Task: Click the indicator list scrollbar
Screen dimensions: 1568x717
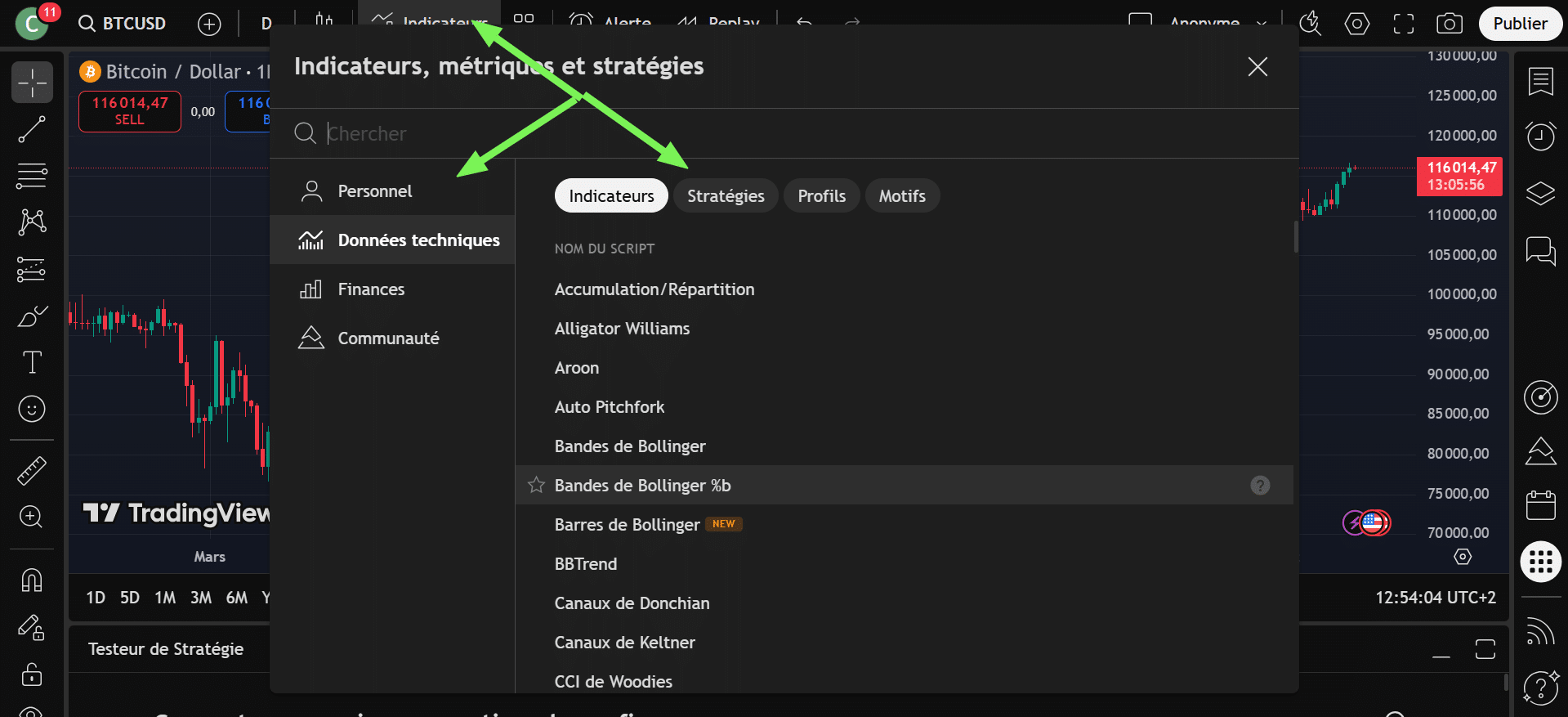Action: coord(1295,237)
